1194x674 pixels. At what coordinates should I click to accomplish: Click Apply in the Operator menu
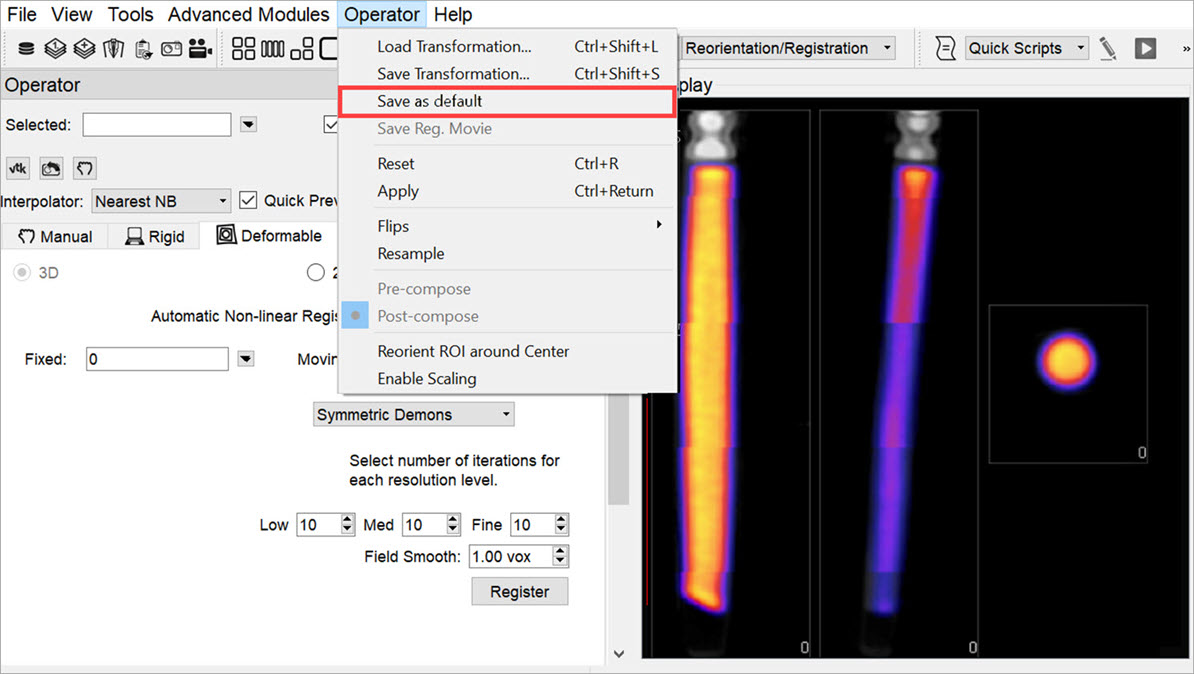[398, 191]
